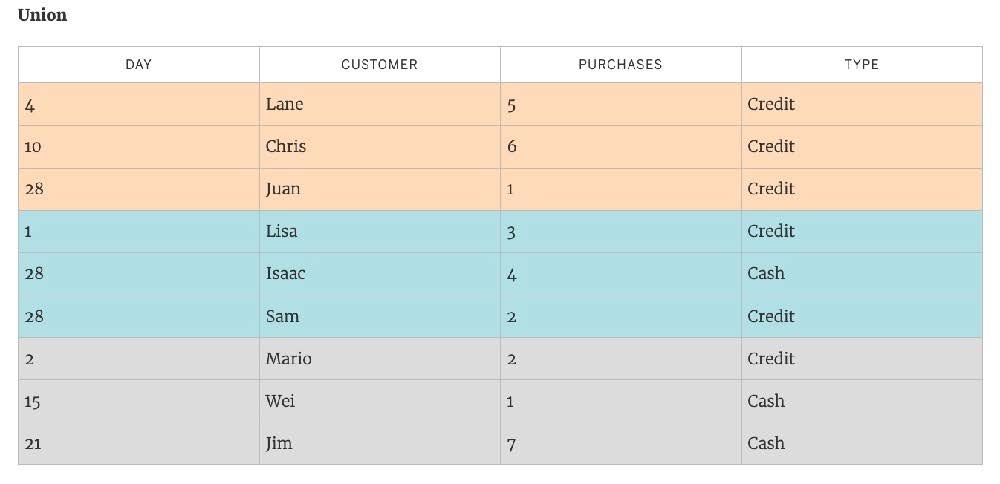Click the customer name Chris
1000x484 pixels.
coord(286,146)
